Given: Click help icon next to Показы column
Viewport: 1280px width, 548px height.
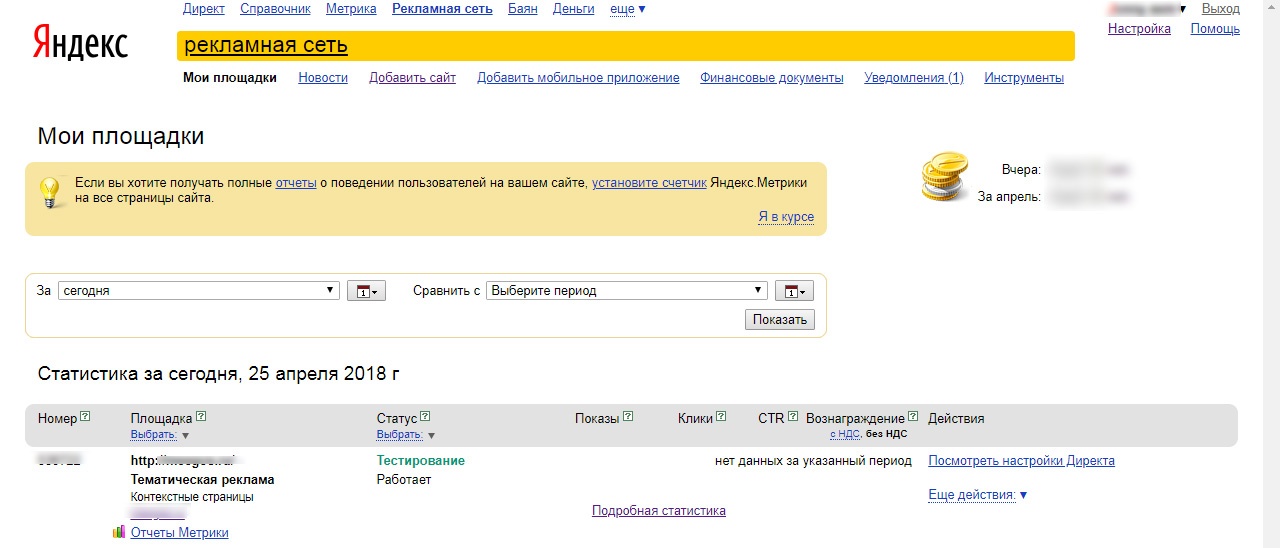Looking at the screenshot, I should pos(628,417).
